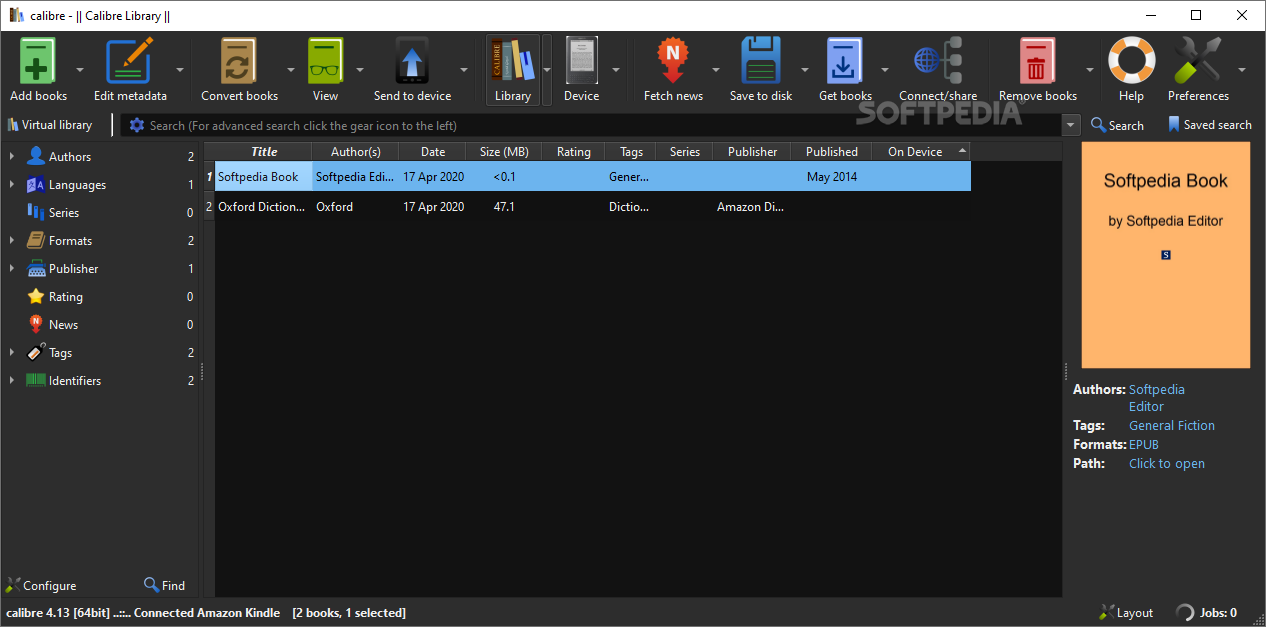Viewport: 1266px width, 627px height.
Task: Click Remove books trash icon
Action: pos(1037,62)
